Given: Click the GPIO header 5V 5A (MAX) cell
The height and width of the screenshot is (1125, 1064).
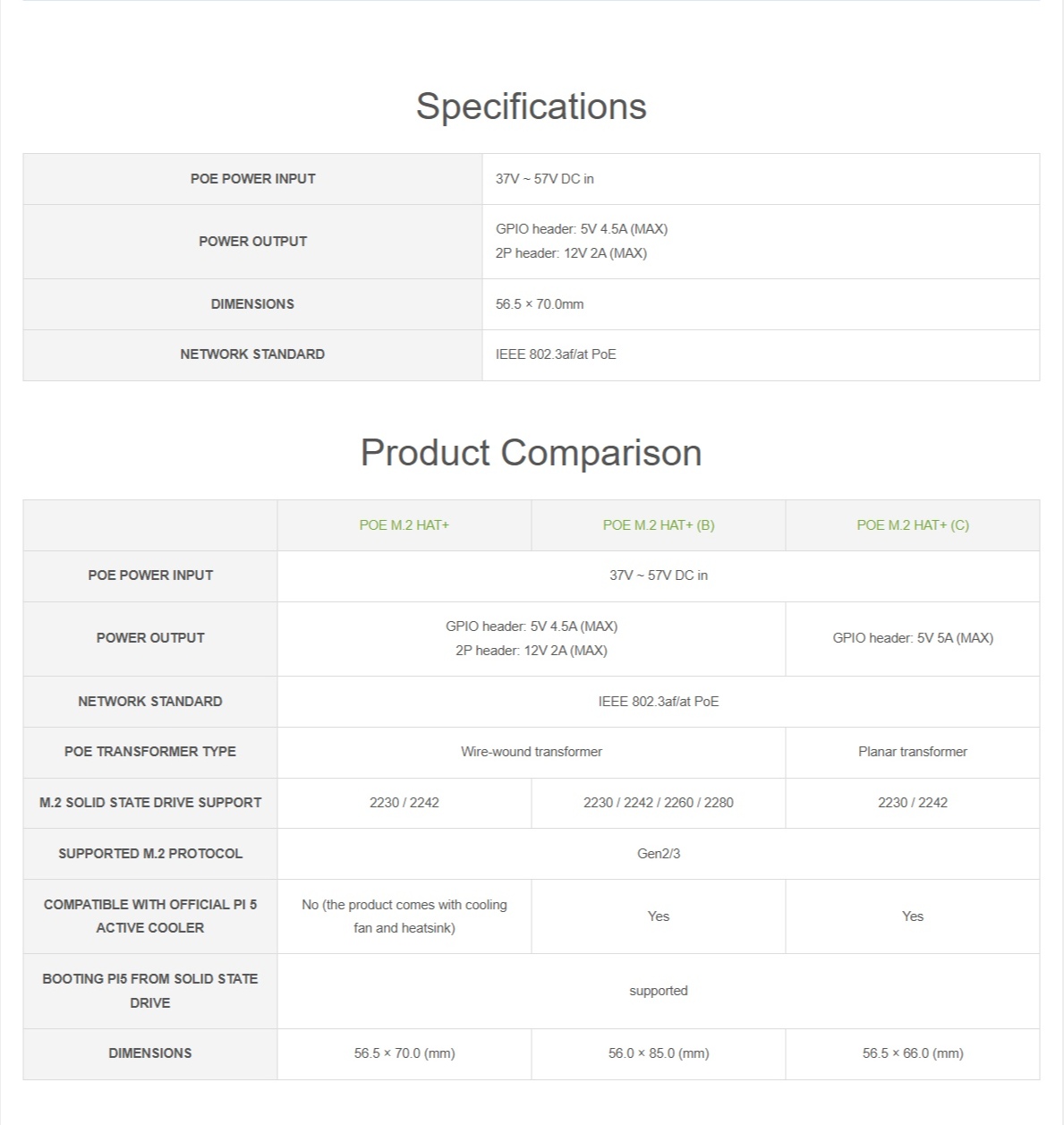Looking at the screenshot, I should (912, 638).
